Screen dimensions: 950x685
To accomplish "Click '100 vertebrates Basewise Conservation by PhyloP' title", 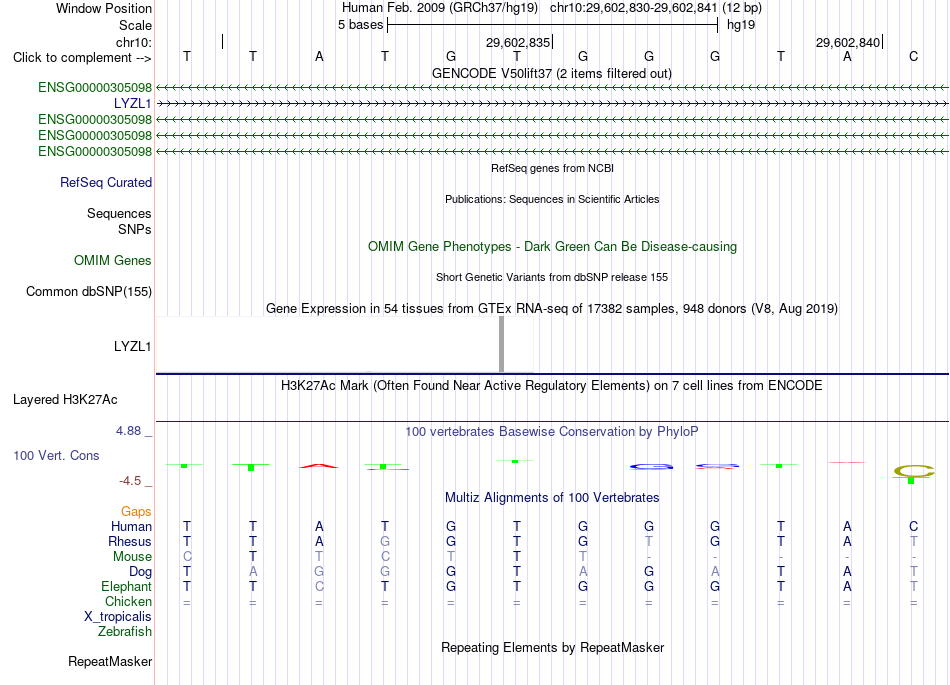I will coord(552,432).
